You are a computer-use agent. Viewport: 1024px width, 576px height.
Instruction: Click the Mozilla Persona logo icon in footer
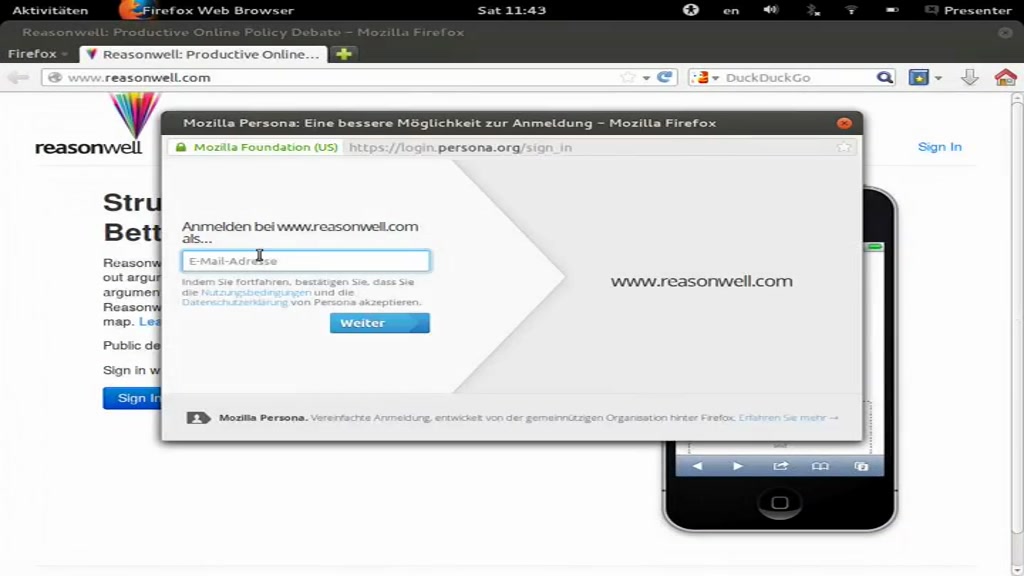tap(198, 418)
